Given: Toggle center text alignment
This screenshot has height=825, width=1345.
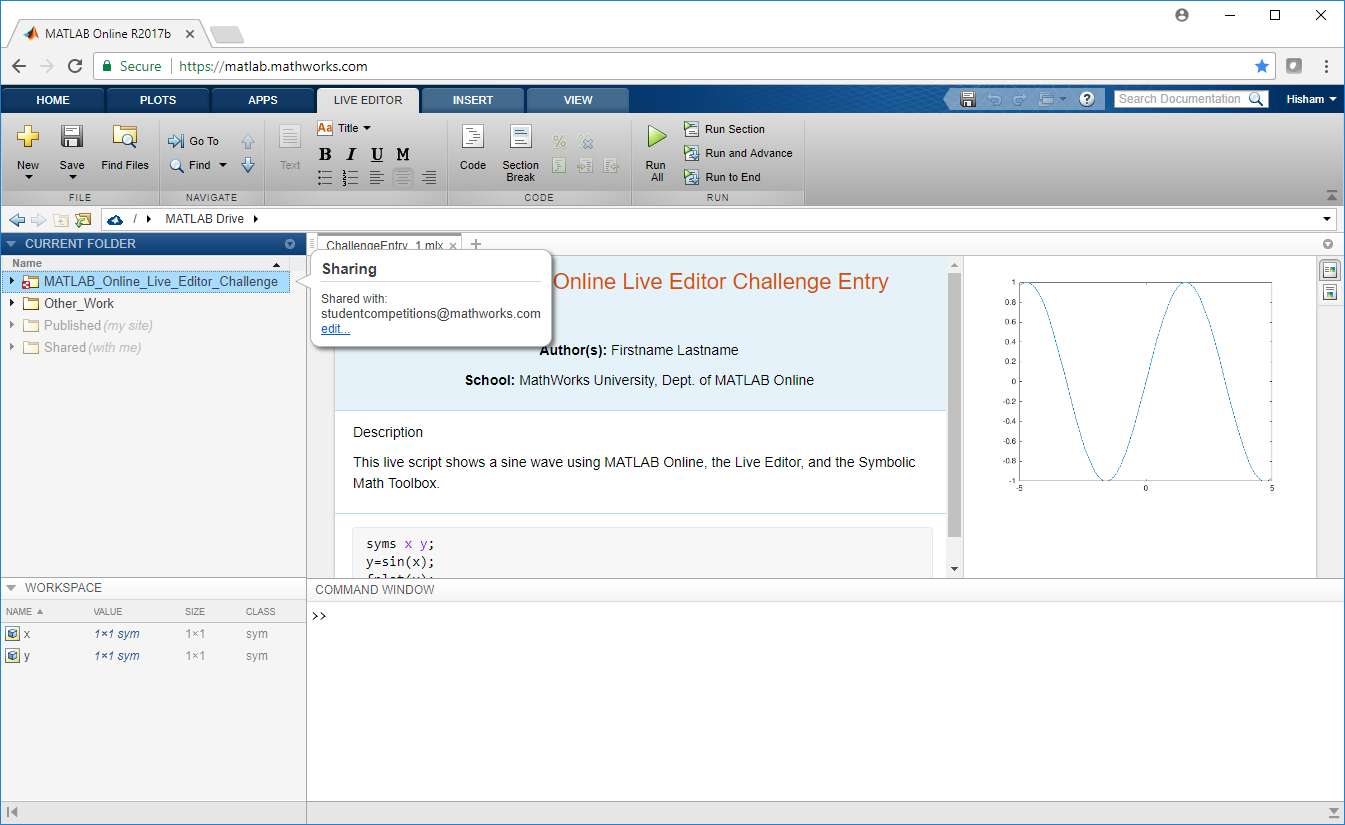Looking at the screenshot, I should click(403, 178).
